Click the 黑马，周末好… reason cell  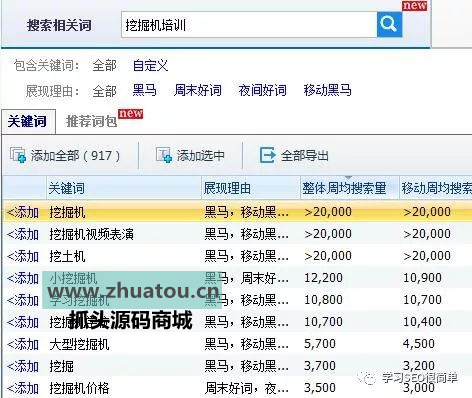coord(247,278)
